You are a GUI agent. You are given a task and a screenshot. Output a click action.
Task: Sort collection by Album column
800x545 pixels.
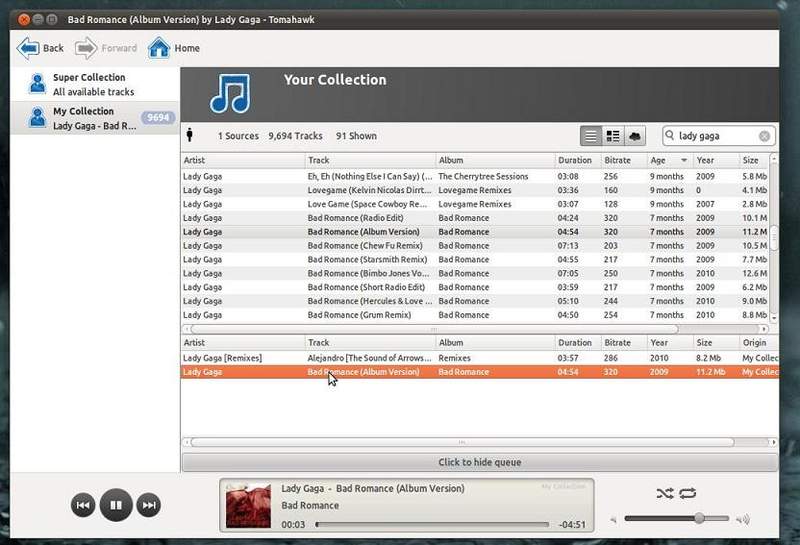tap(495, 160)
